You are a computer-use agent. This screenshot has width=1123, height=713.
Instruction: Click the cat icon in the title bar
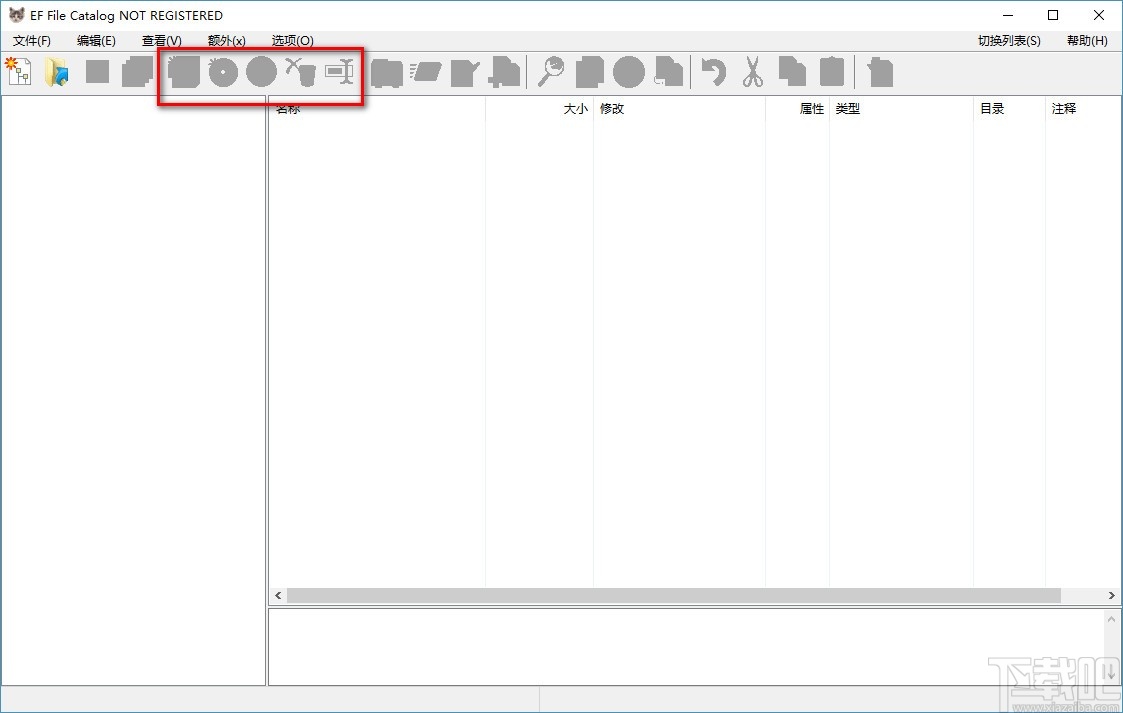click(16, 15)
